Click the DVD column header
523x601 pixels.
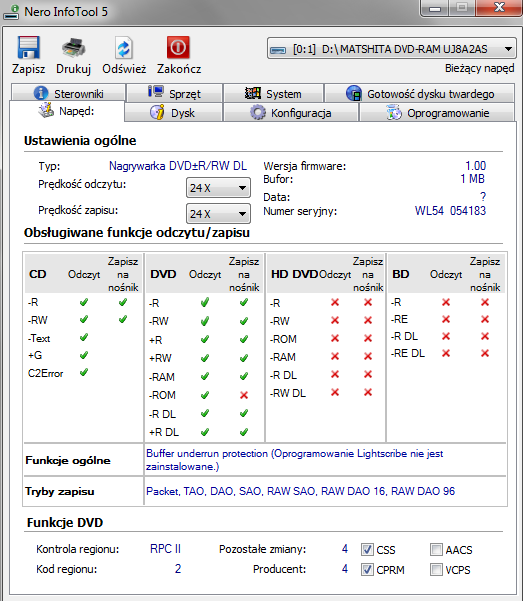pos(163,274)
